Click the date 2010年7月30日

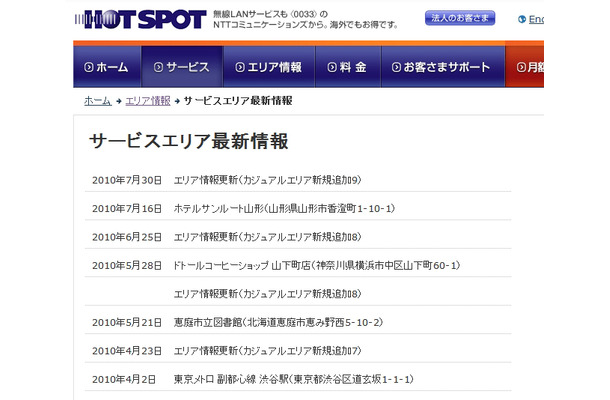tap(127, 180)
